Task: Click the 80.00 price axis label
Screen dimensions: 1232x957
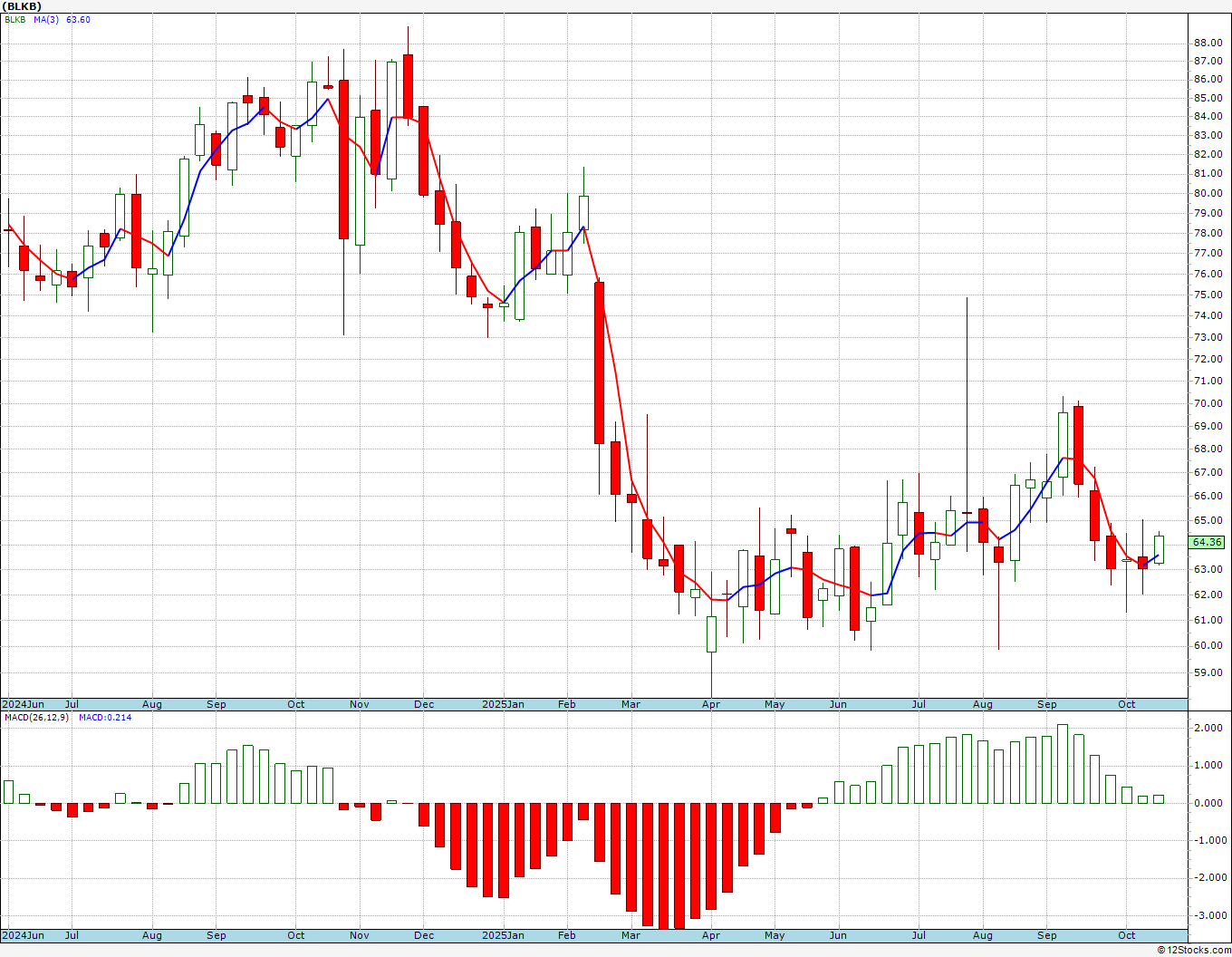Action: [x=1208, y=193]
